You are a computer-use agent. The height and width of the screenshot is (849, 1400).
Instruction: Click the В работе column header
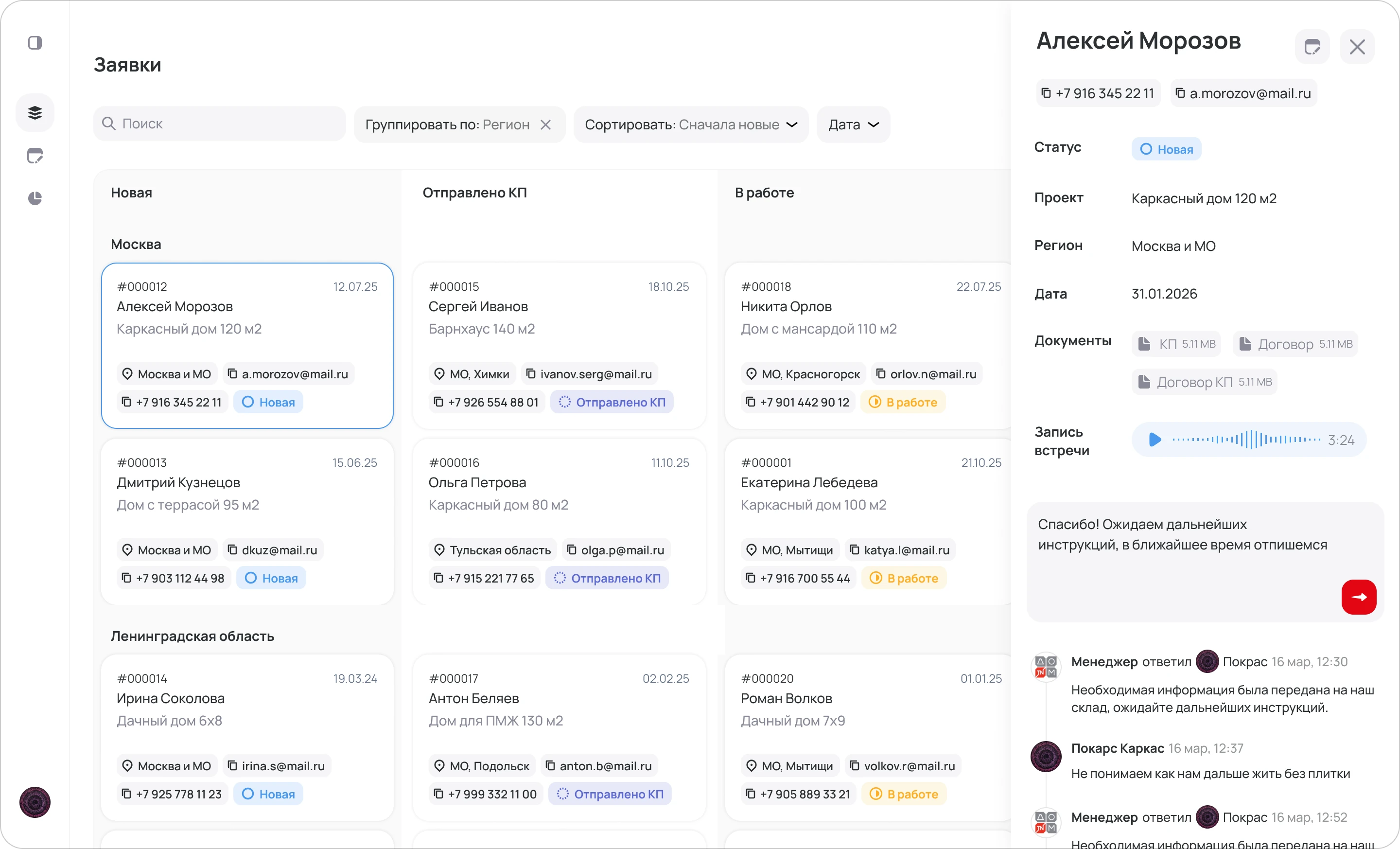click(x=764, y=193)
